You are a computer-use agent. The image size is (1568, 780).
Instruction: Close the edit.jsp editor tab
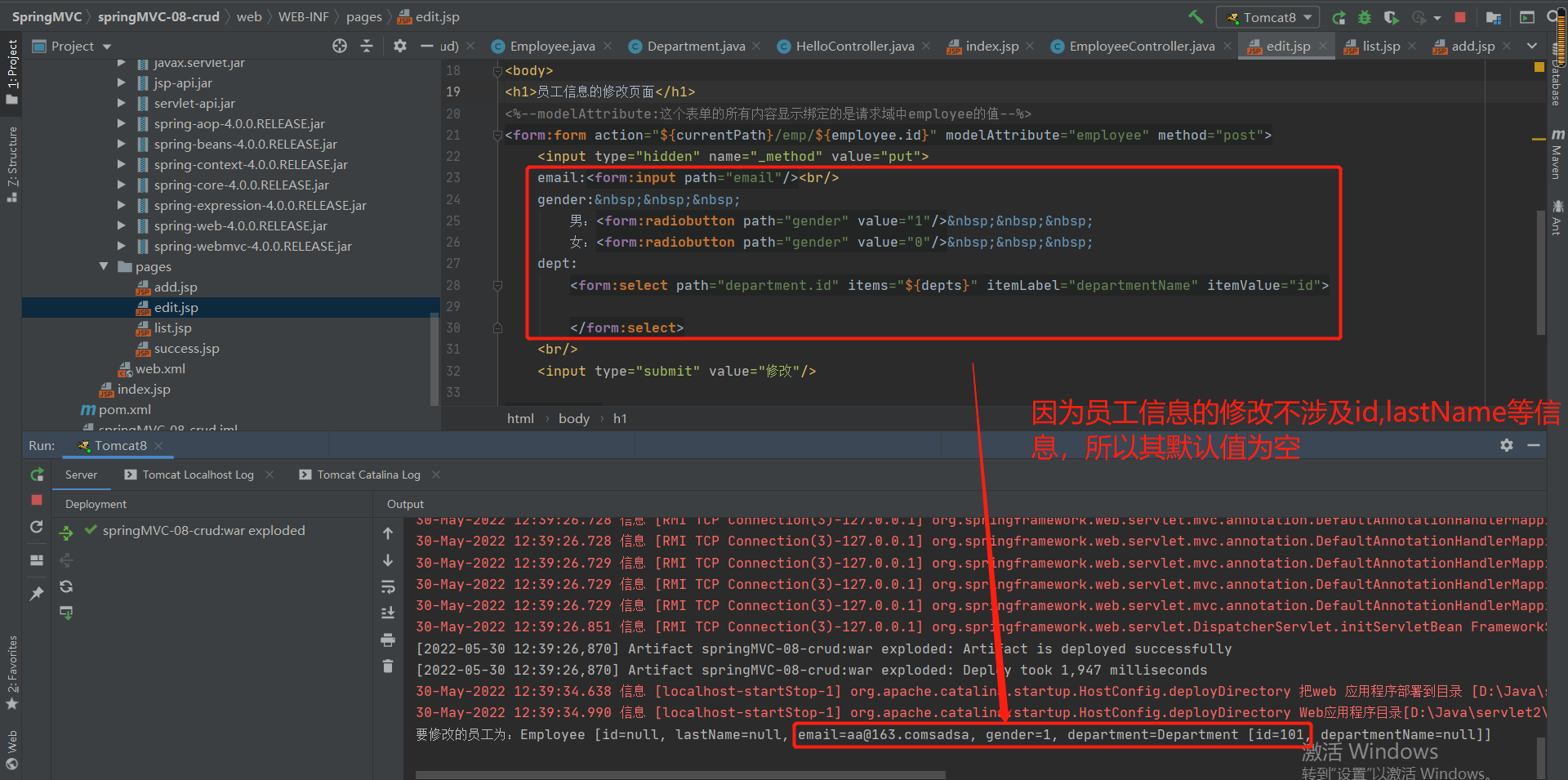(x=1323, y=47)
